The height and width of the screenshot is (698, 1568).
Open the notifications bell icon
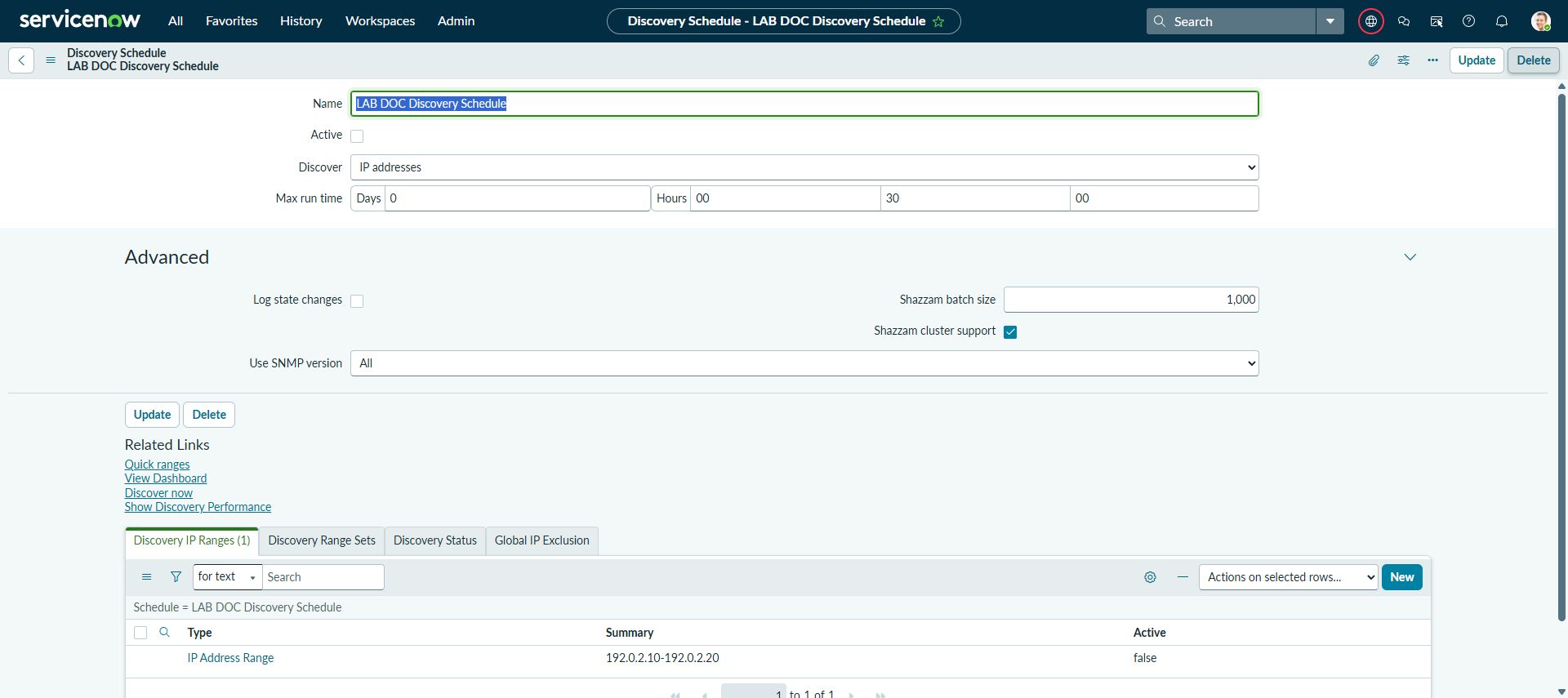[x=1501, y=21]
